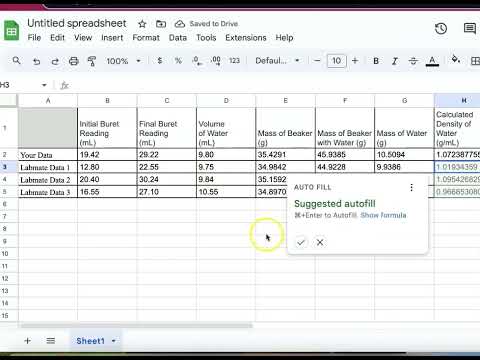Check the Saved to Drive status

pos(207,24)
